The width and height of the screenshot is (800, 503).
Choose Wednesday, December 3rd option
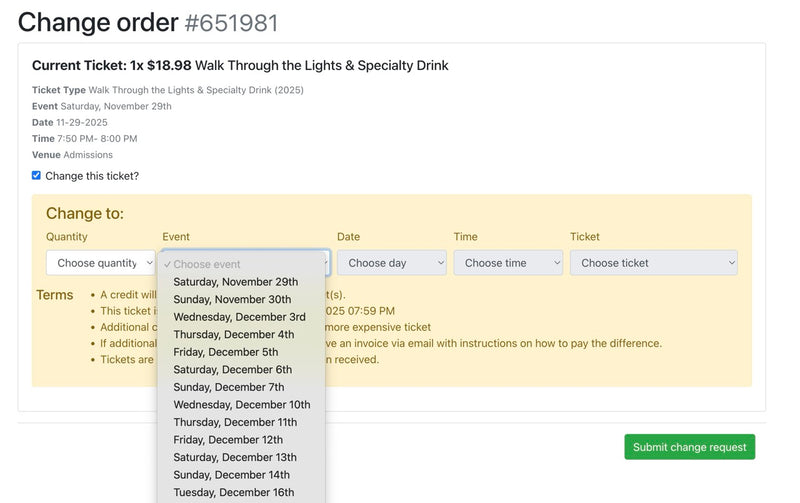[x=240, y=317]
